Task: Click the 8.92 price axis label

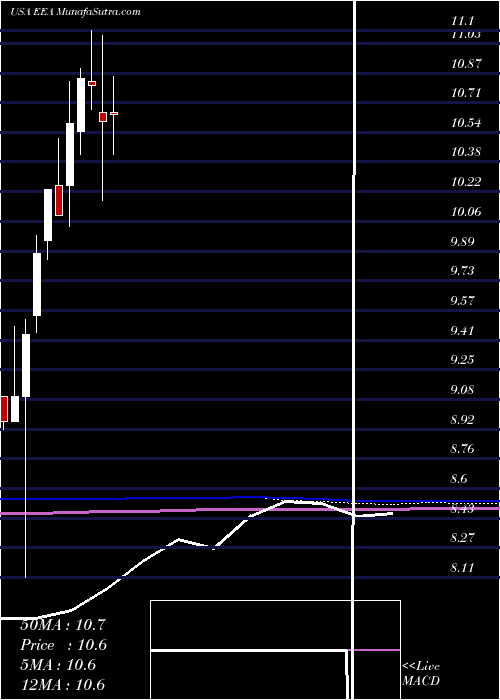Action: click(462, 419)
